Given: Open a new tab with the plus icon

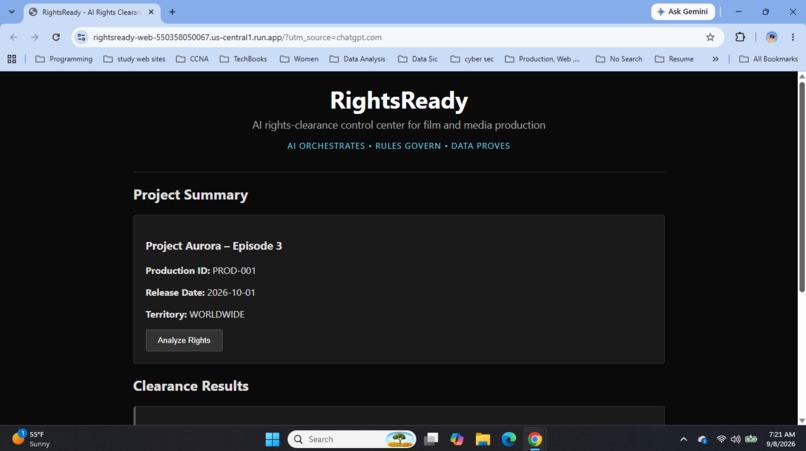Looking at the screenshot, I should coord(172,12).
